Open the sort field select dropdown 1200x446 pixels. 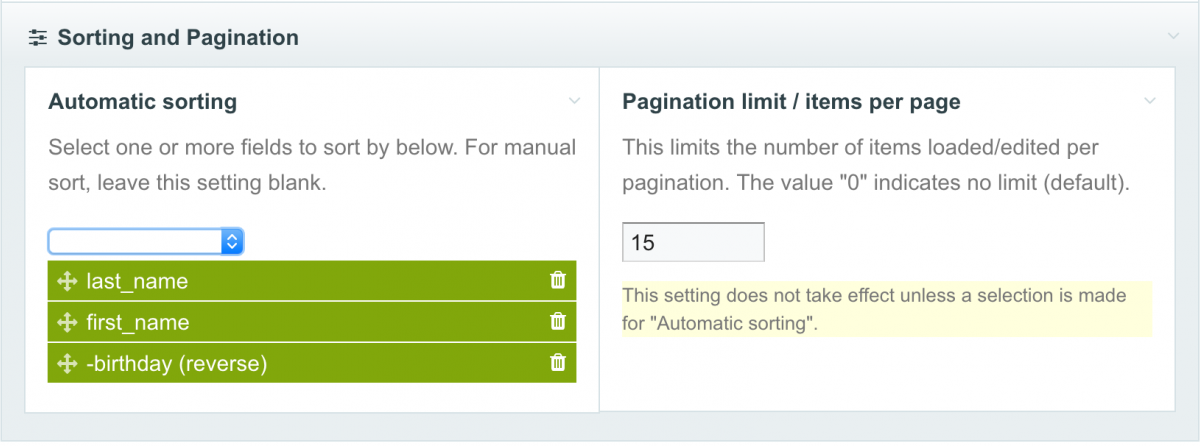click(146, 241)
